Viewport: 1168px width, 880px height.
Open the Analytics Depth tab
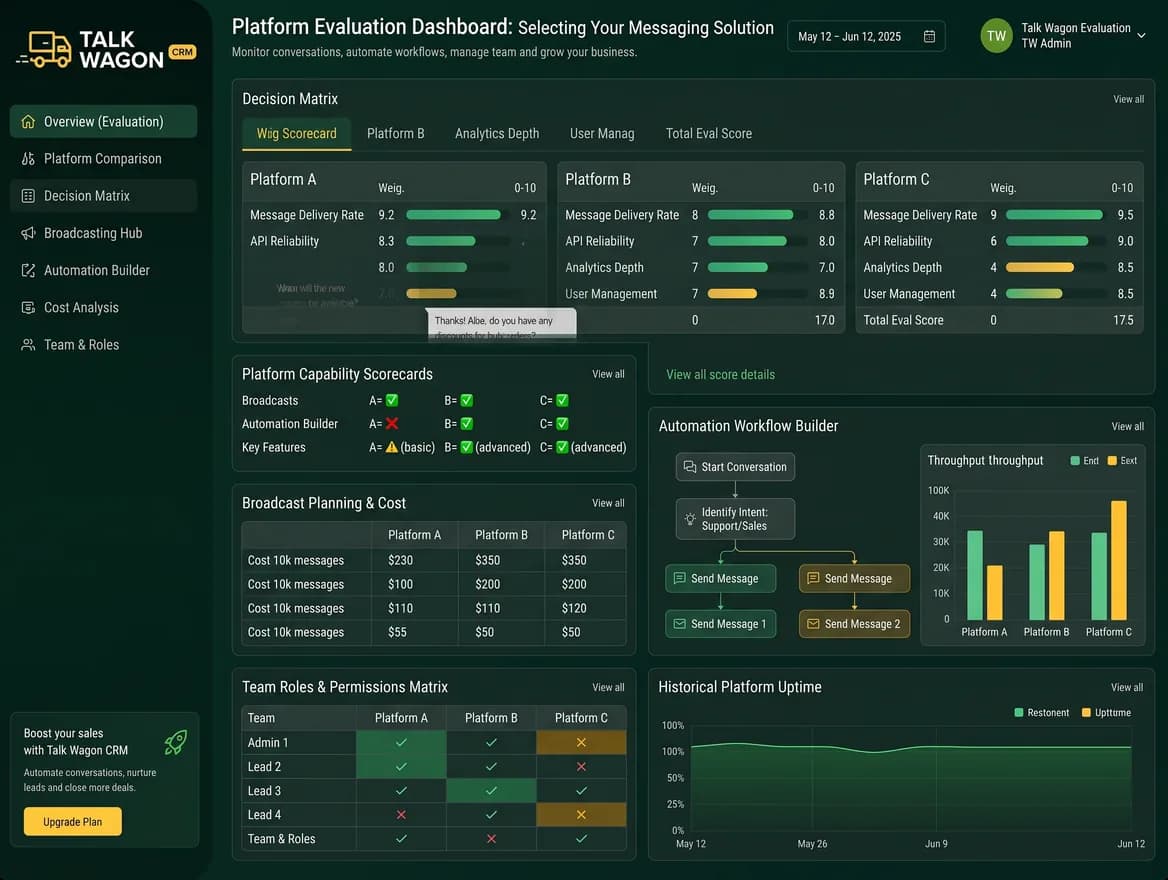click(497, 133)
